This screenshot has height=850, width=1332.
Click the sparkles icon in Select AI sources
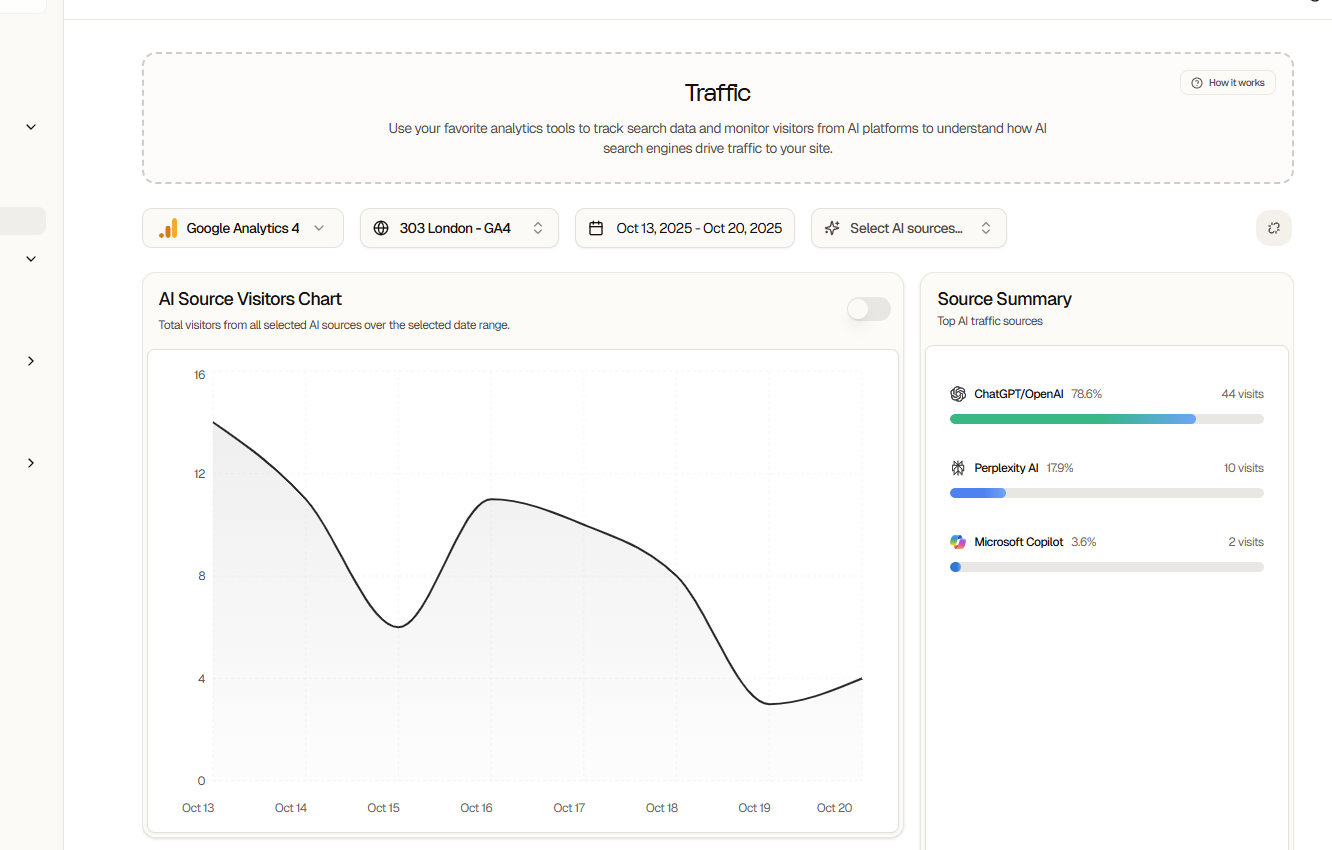pos(832,228)
